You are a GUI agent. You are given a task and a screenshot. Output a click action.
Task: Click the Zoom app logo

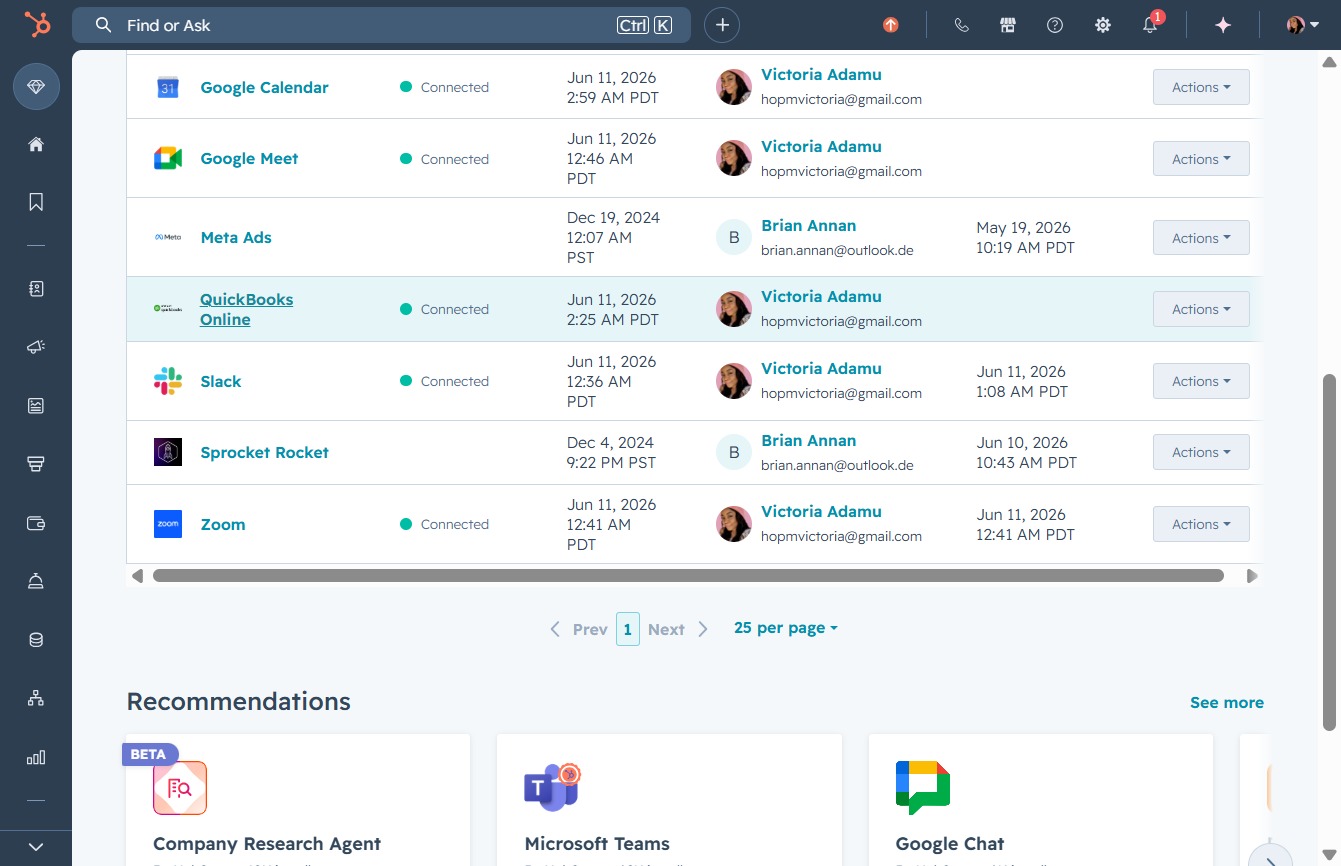tap(167, 524)
